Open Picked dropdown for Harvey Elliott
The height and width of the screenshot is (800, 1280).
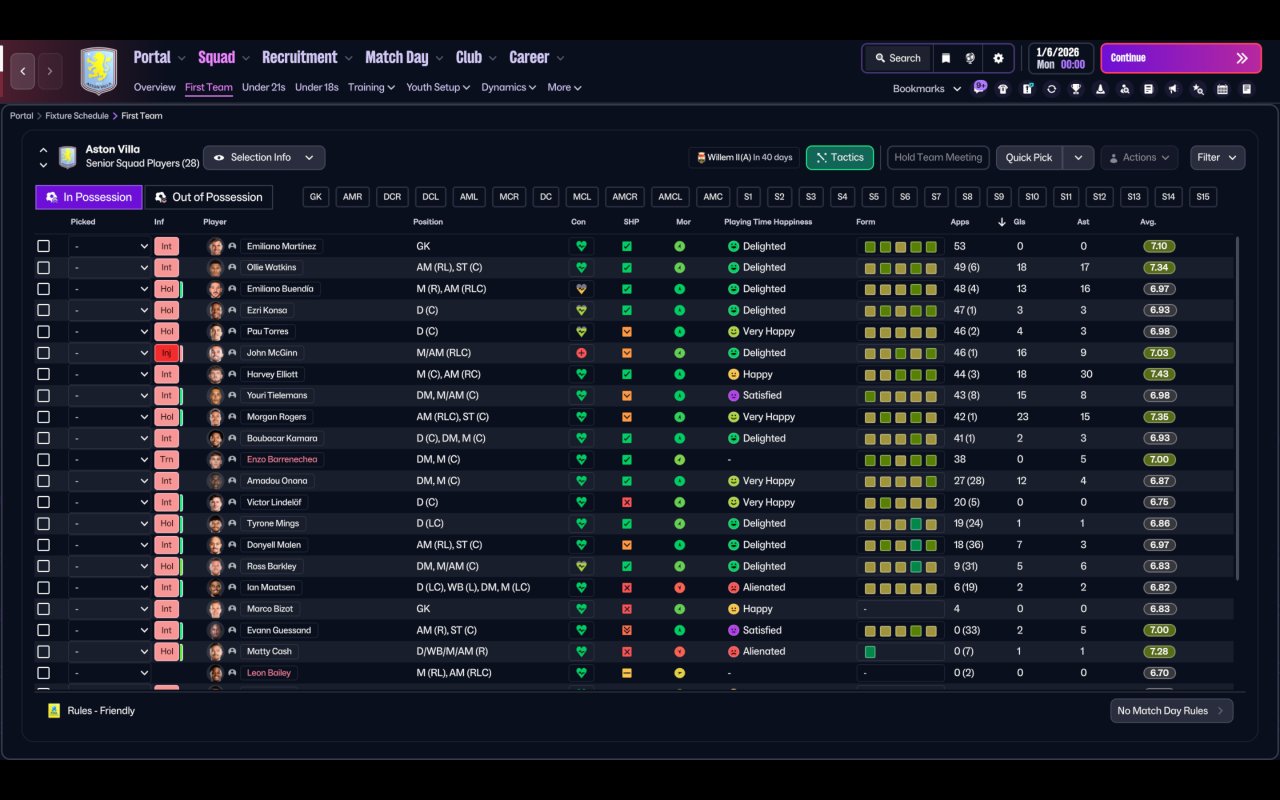point(110,374)
